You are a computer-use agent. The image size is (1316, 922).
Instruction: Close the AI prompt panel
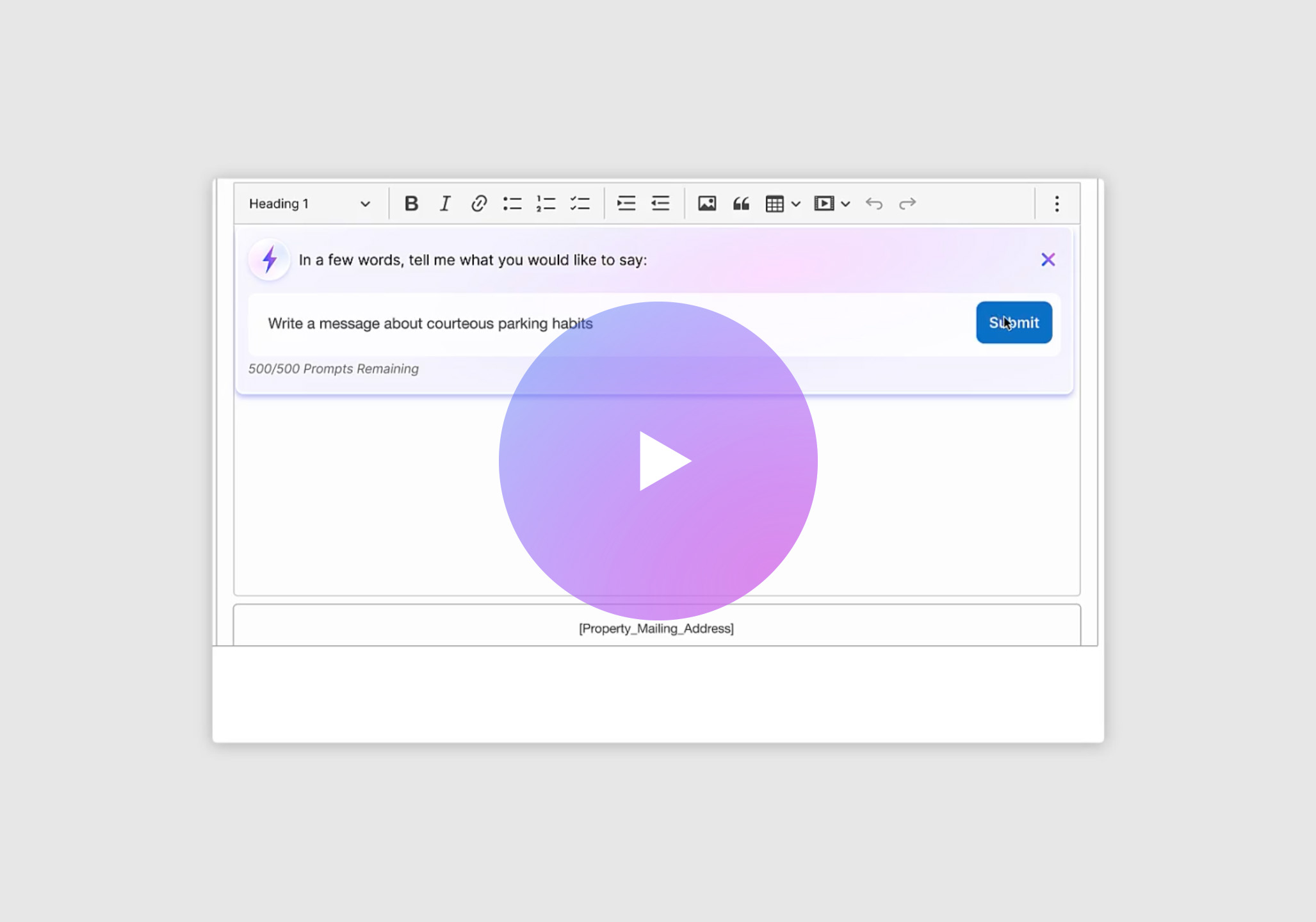point(1048,259)
